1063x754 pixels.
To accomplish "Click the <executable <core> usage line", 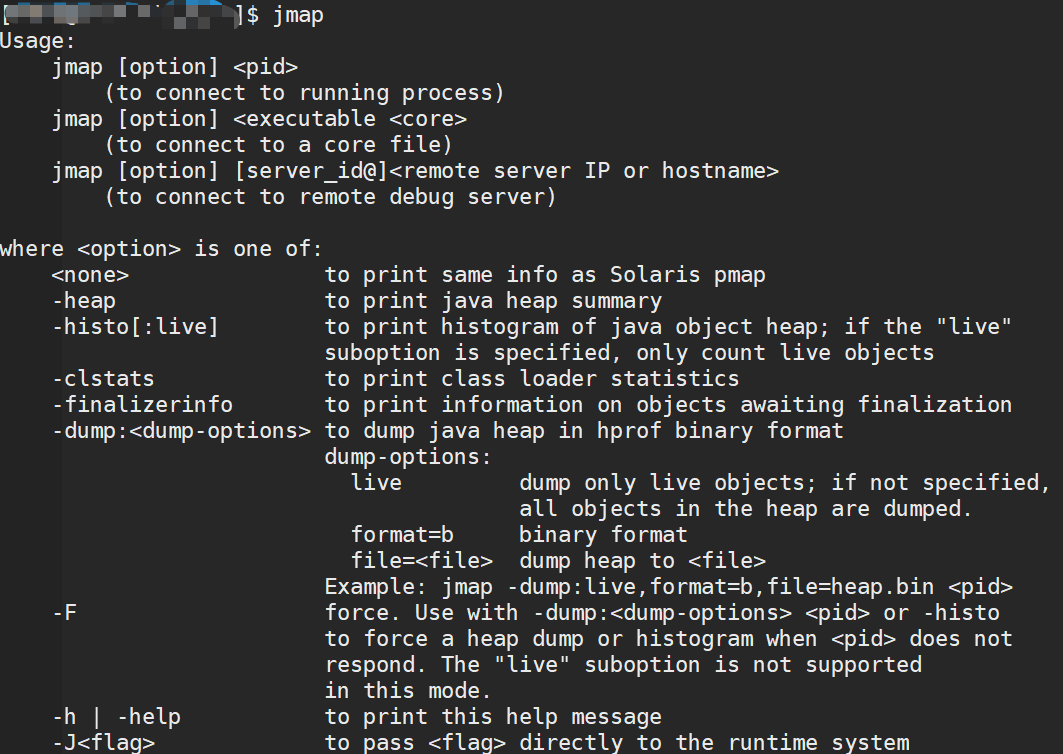I will coord(260,119).
